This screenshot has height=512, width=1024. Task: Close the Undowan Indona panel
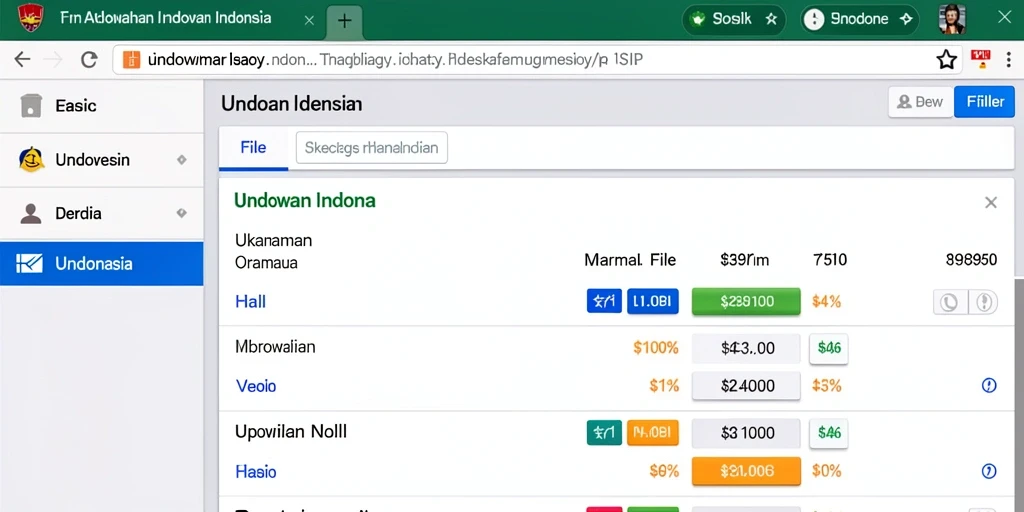coord(991,202)
